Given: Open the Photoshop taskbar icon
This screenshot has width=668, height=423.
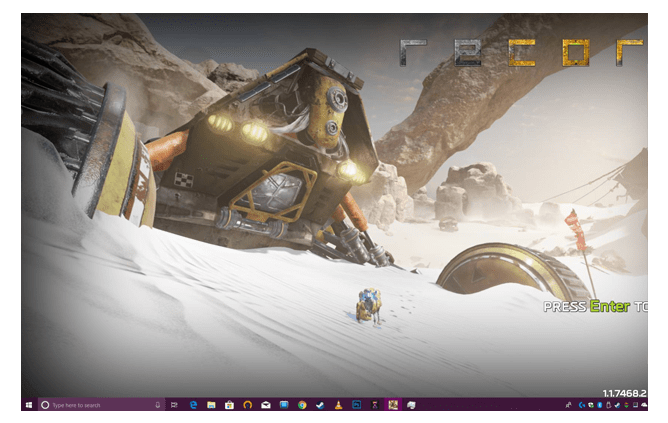Looking at the screenshot, I should (357, 405).
